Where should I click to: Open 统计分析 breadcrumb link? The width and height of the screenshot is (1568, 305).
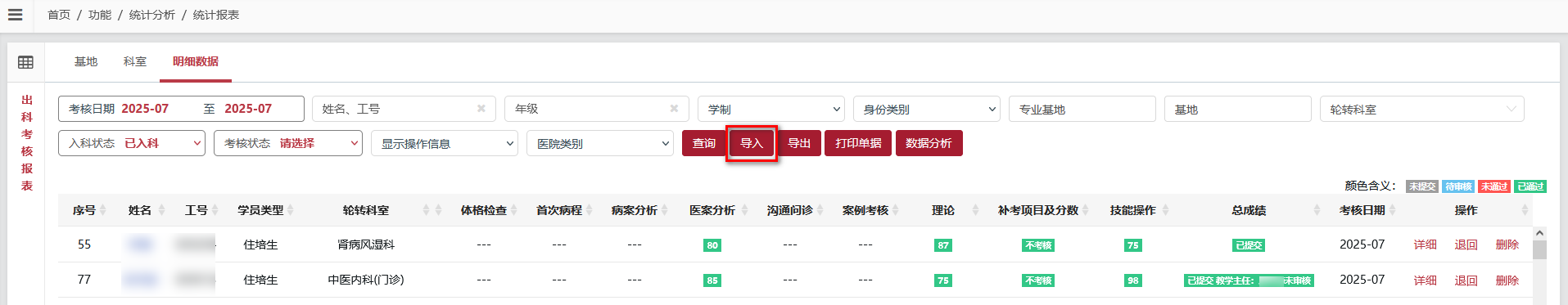152,15
